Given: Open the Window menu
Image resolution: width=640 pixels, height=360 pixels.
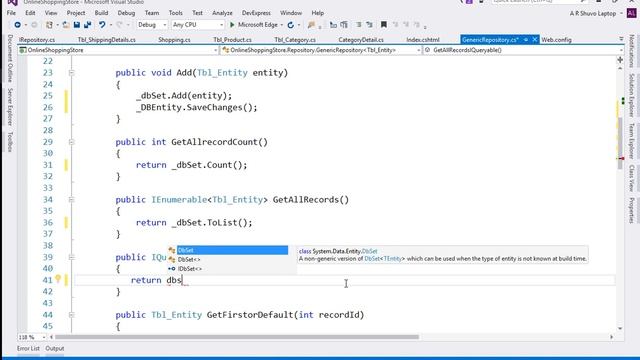Looking at the screenshot, I should tap(291, 13).
